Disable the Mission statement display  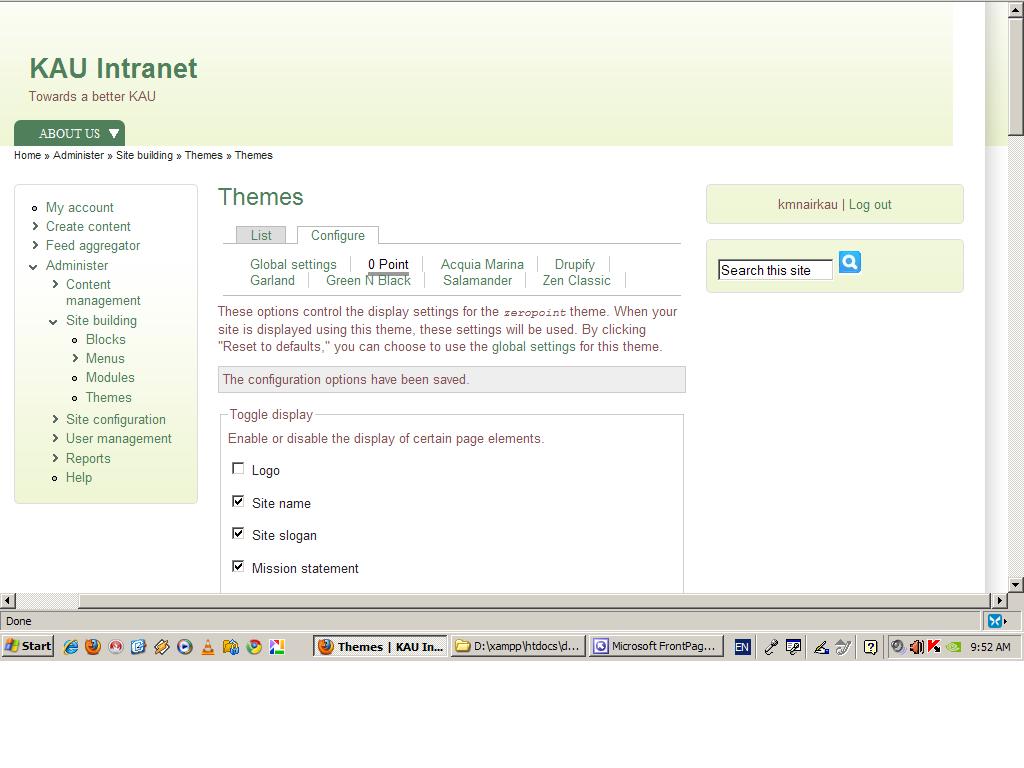[x=238, y=565]
